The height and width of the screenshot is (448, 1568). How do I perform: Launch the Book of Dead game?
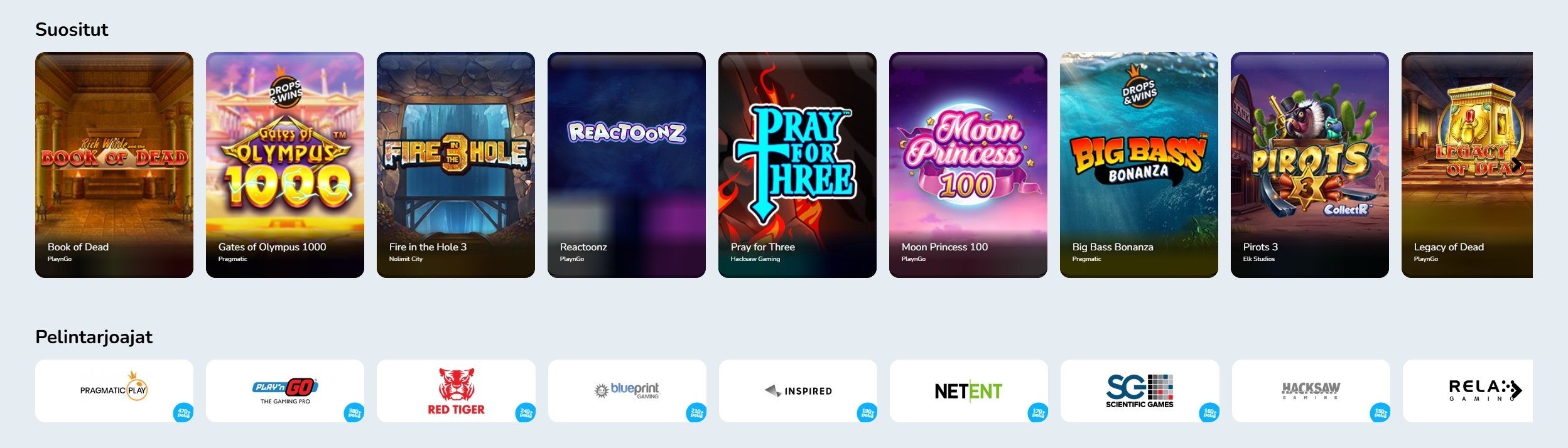pyautogui.click(x=114, y=165)
